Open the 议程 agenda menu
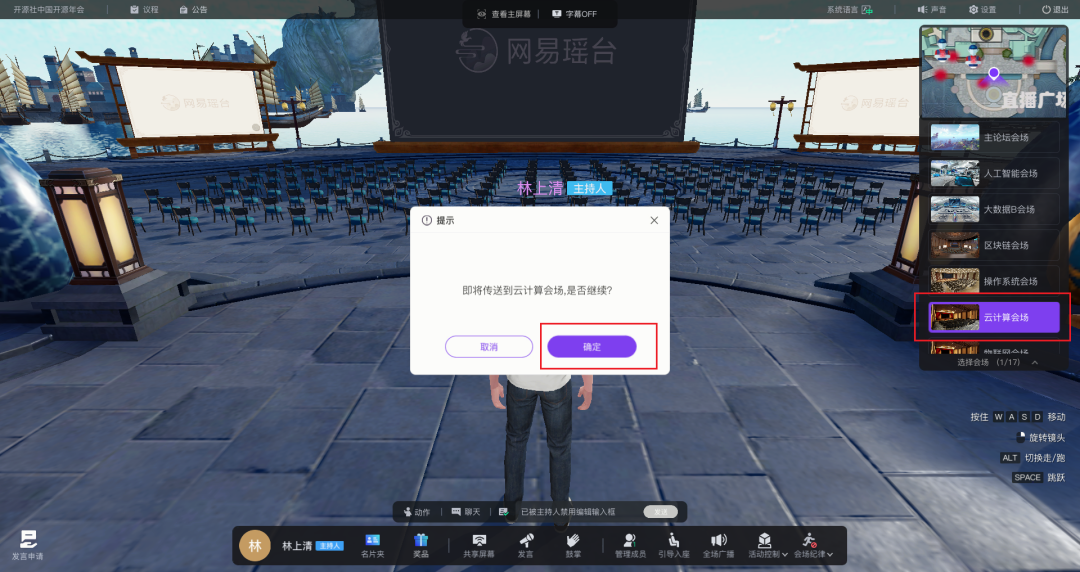Image resolution: width=1080 pixels, height=572 pixels. click(144, 10)
